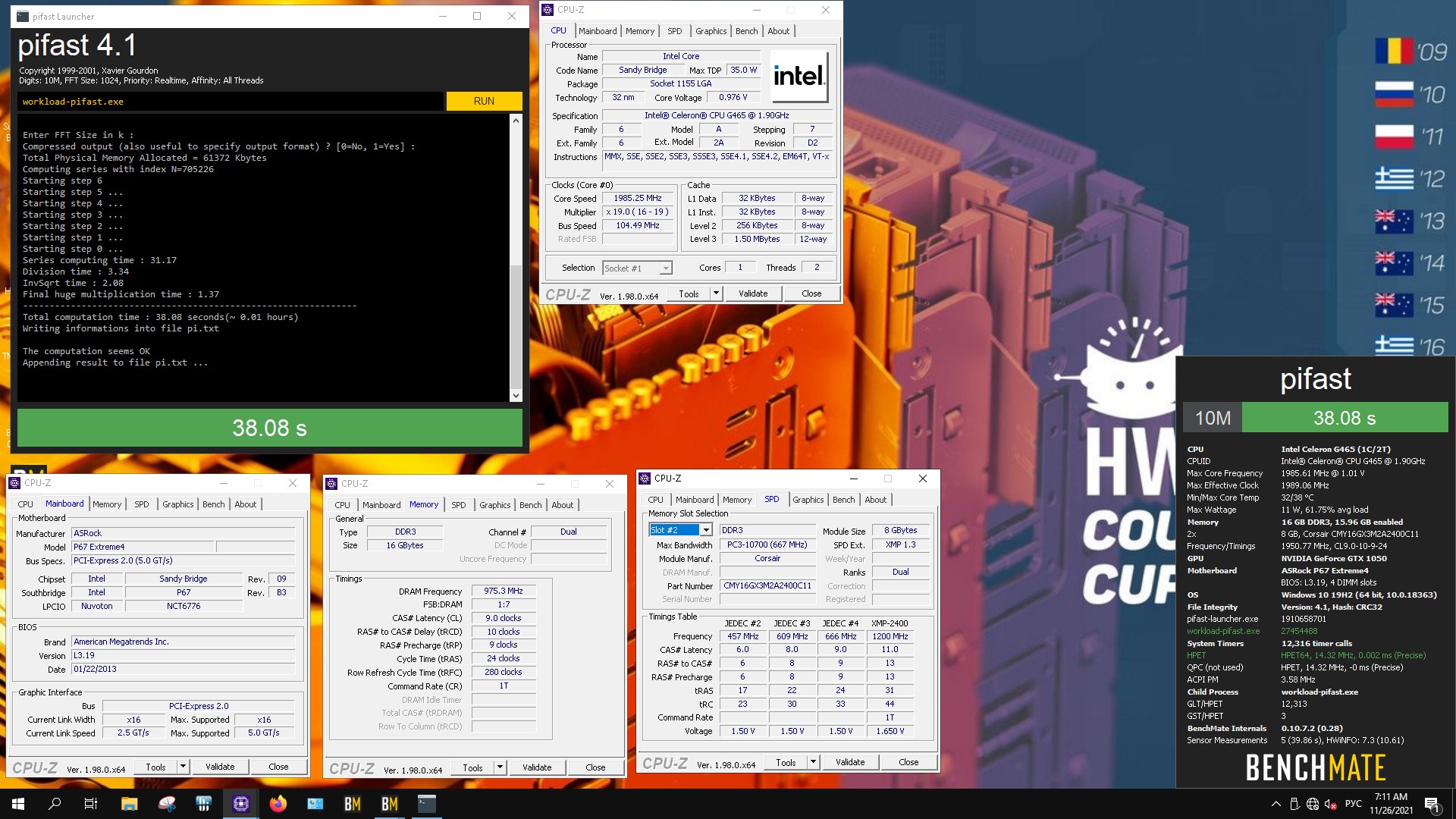Click the CPU-Z icon in the Mainboard window title
The height and width of the screenshot is (819, 1456).
(15, 483)
